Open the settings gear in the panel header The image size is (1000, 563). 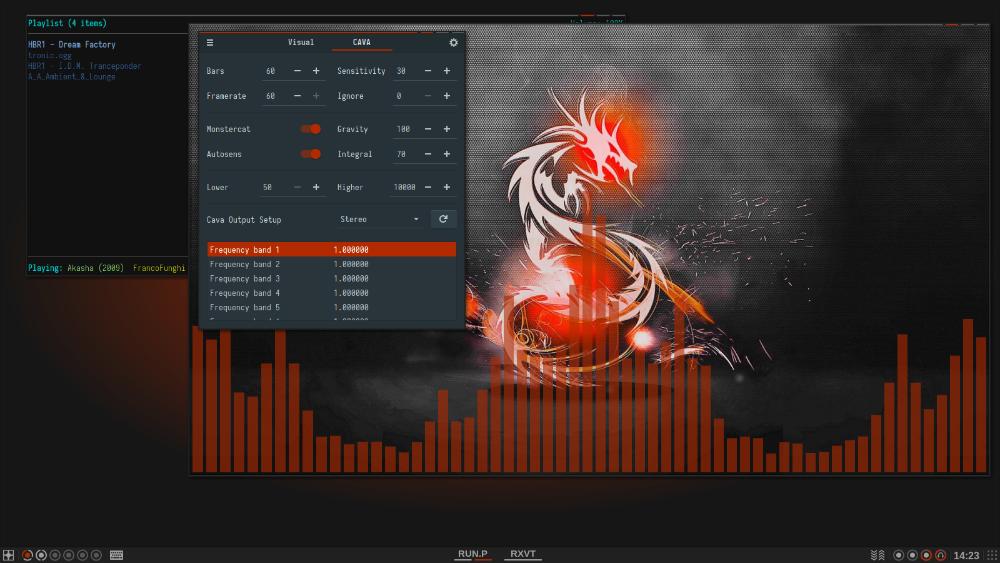453,43
